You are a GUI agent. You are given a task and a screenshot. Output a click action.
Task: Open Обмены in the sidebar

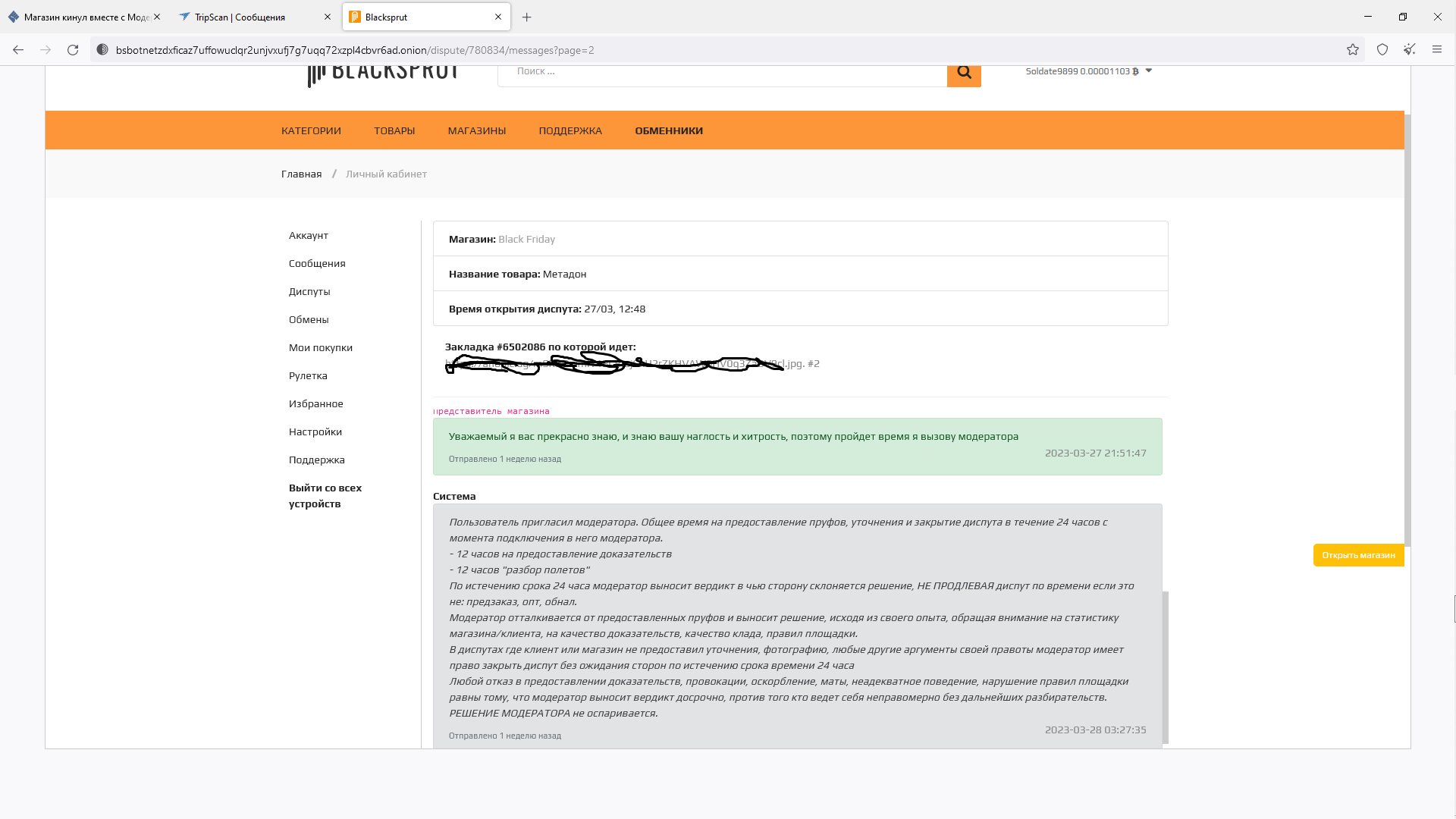(309, 319)
